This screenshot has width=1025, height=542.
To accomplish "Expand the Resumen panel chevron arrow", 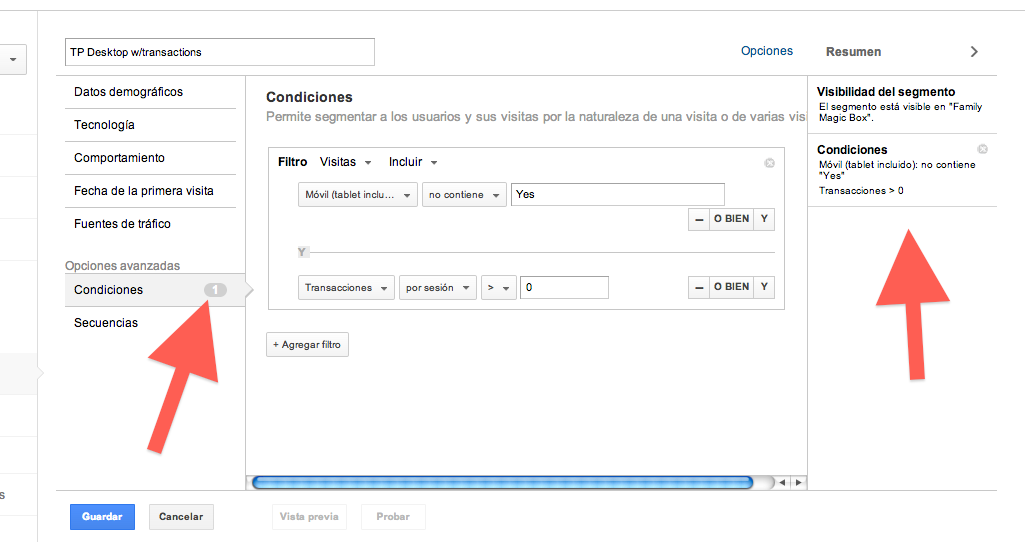I will coord(974,52).
